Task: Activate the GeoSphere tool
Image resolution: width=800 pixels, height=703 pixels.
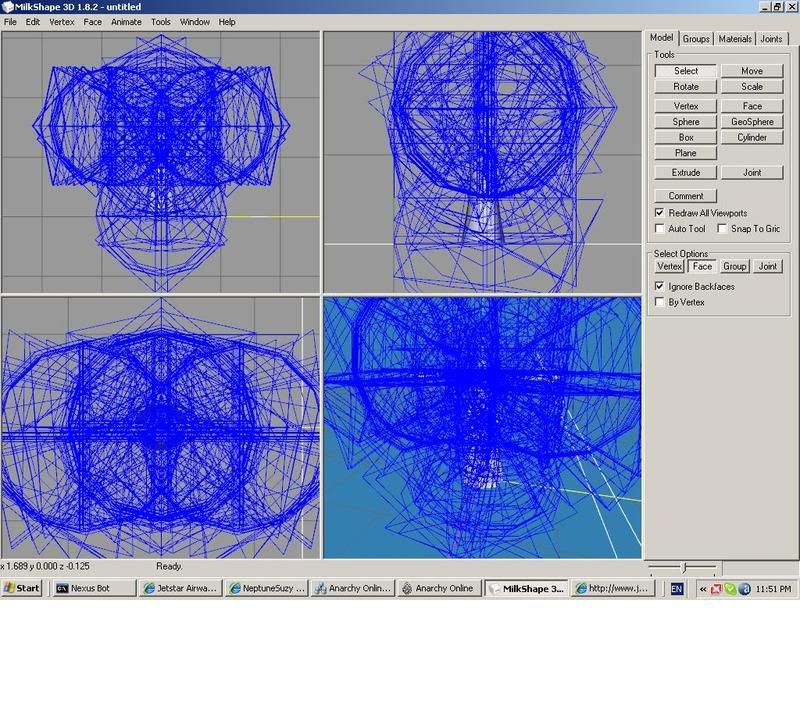Action: pos(751,121)
